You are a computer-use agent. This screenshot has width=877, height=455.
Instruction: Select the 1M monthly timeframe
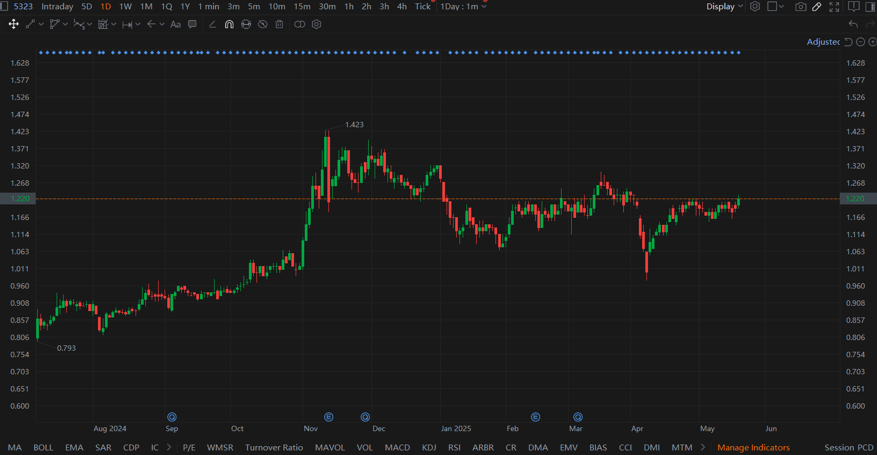tap(146, 6)
